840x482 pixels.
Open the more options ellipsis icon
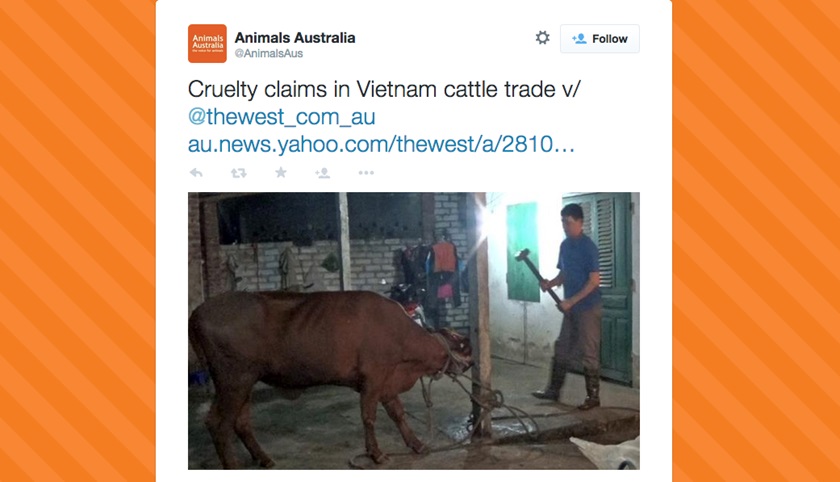point(366,173)
